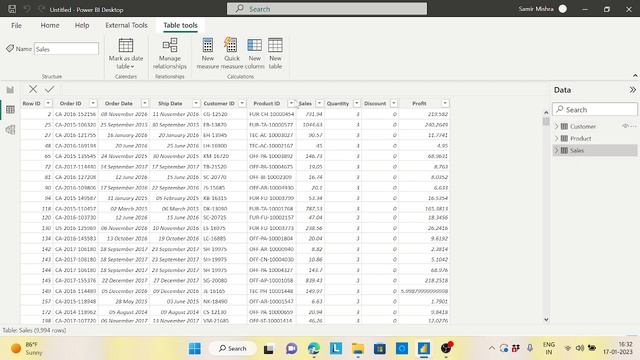The width and height of the screenshot is (640, 360).
Task: Switch to Data view in left sidebar
Action: (10, 109)
